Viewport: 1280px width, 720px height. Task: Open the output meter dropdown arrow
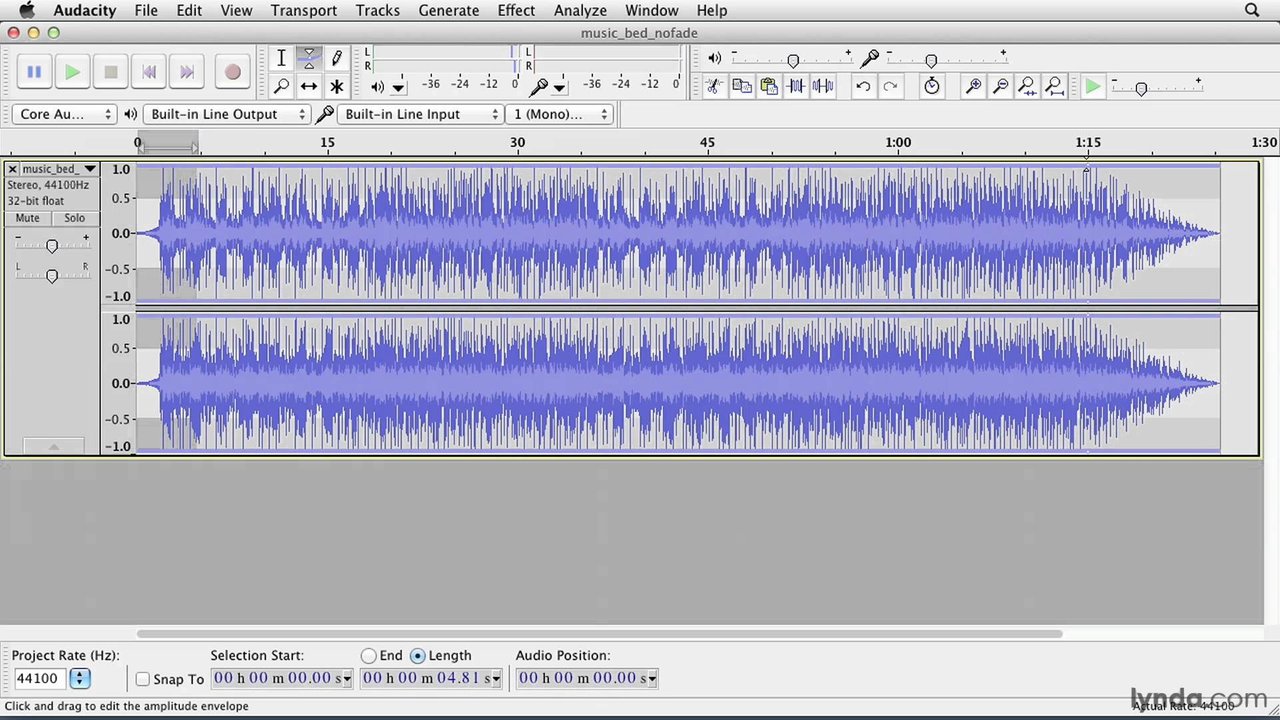coord(398,87)
